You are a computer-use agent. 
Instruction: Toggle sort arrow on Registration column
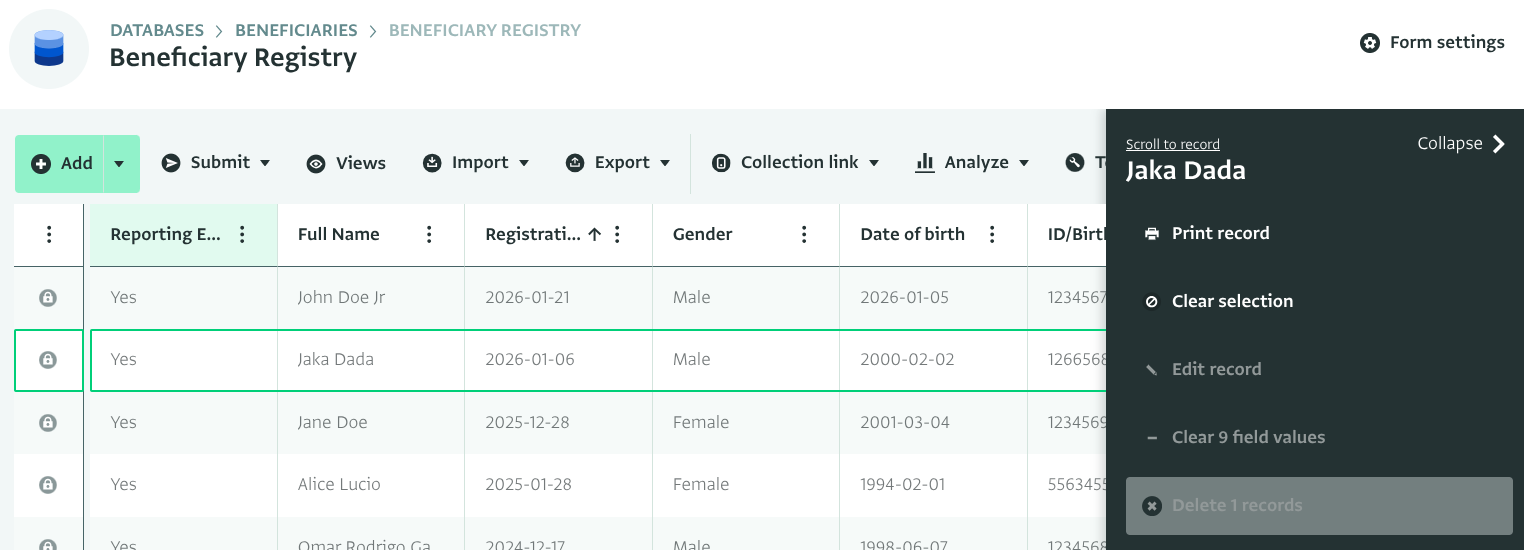pos(594,235)
